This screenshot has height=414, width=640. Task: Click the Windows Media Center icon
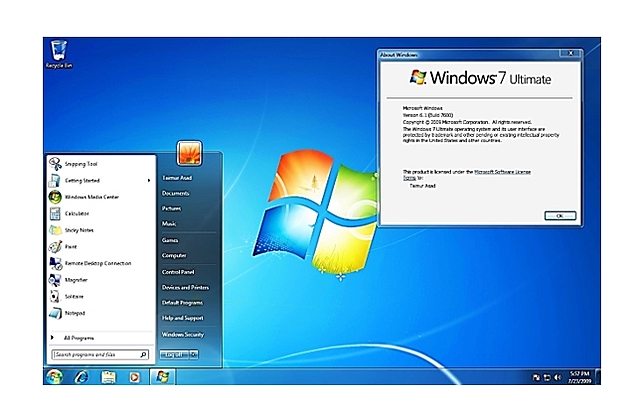[55, 197]
